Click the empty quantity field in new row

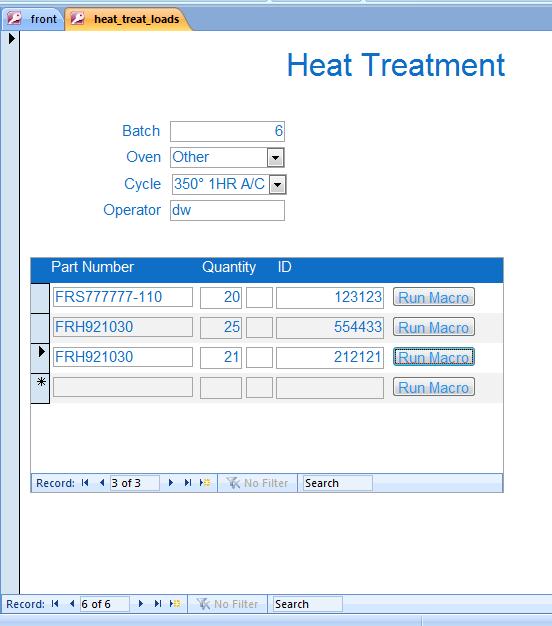click(221, 388)
